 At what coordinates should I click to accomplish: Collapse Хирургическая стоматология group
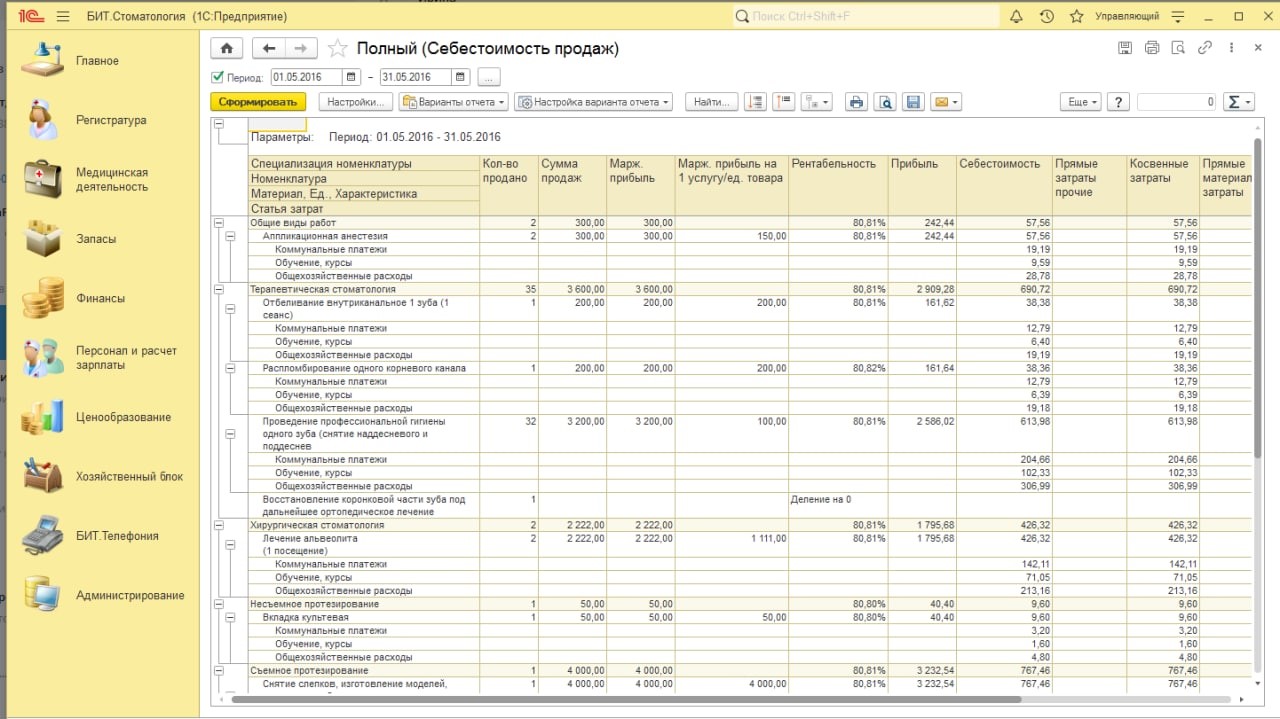click(x=219, y=525)
